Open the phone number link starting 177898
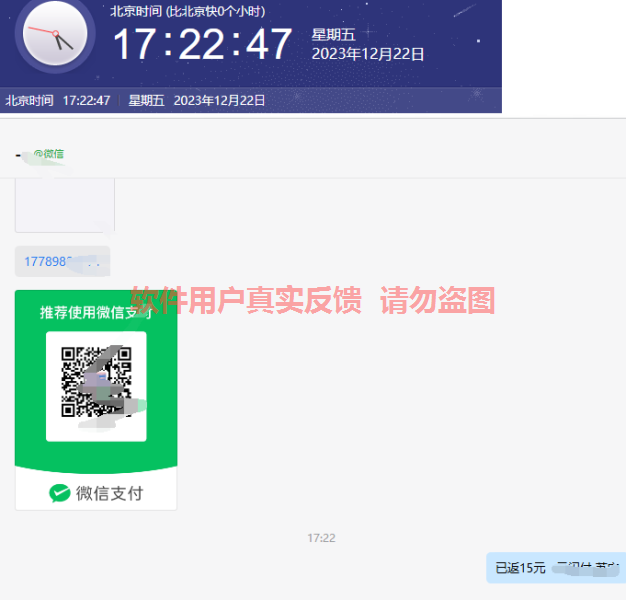 tap(62, 261)
